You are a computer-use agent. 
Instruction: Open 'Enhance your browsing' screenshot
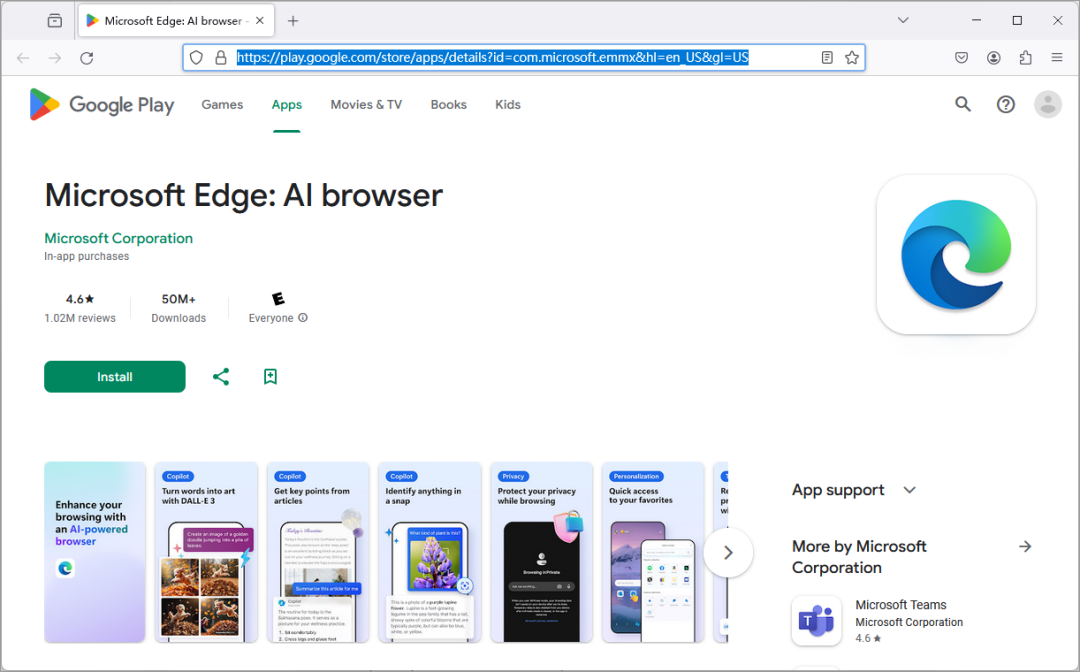[x=95, y=552]
